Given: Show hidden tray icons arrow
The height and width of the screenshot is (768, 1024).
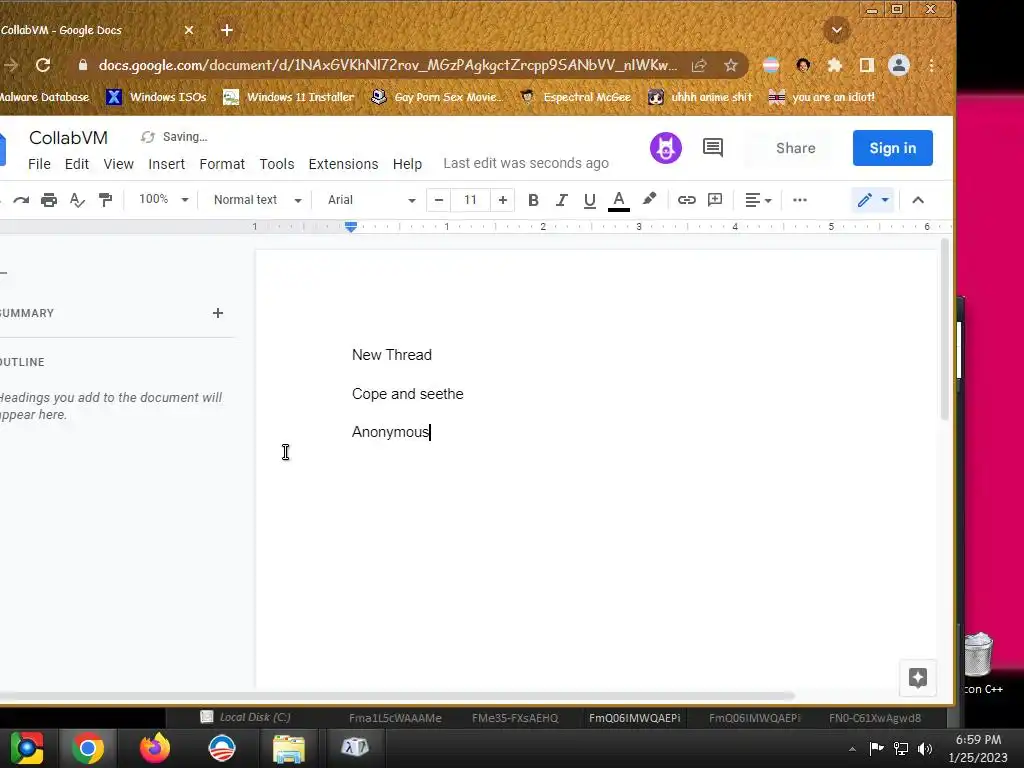Looking at the screenshot, I should click(x=852, y=749).
